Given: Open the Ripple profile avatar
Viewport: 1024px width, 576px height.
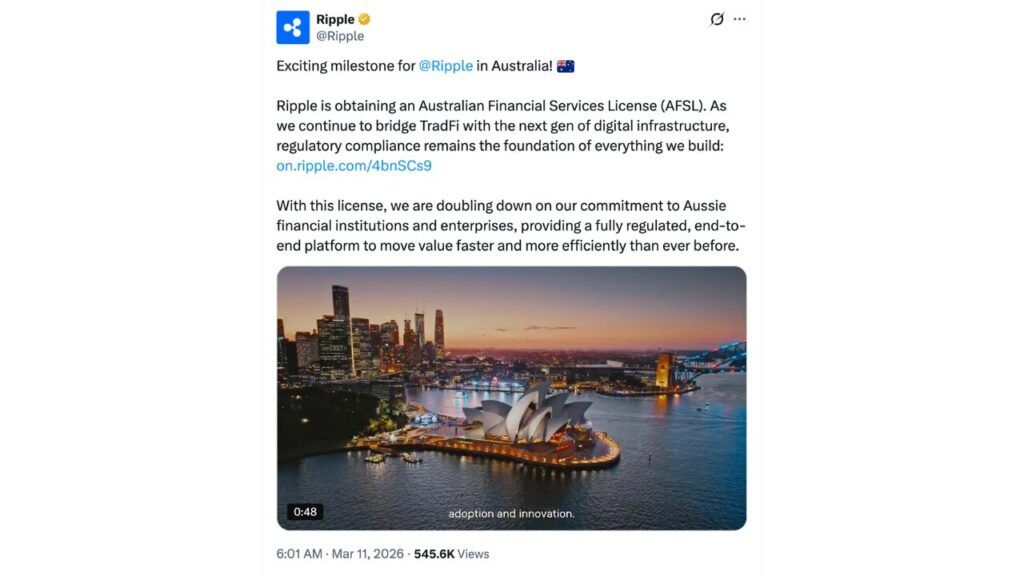Looking at the screenshot, I should (293, 27).
